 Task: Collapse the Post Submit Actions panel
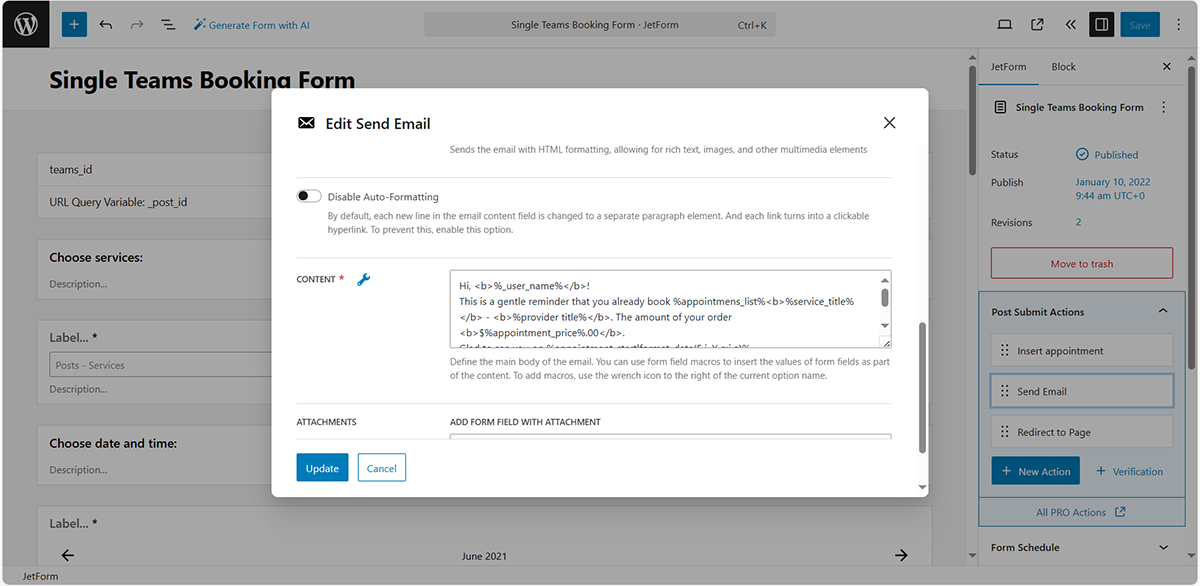(x=1163, y=312)
